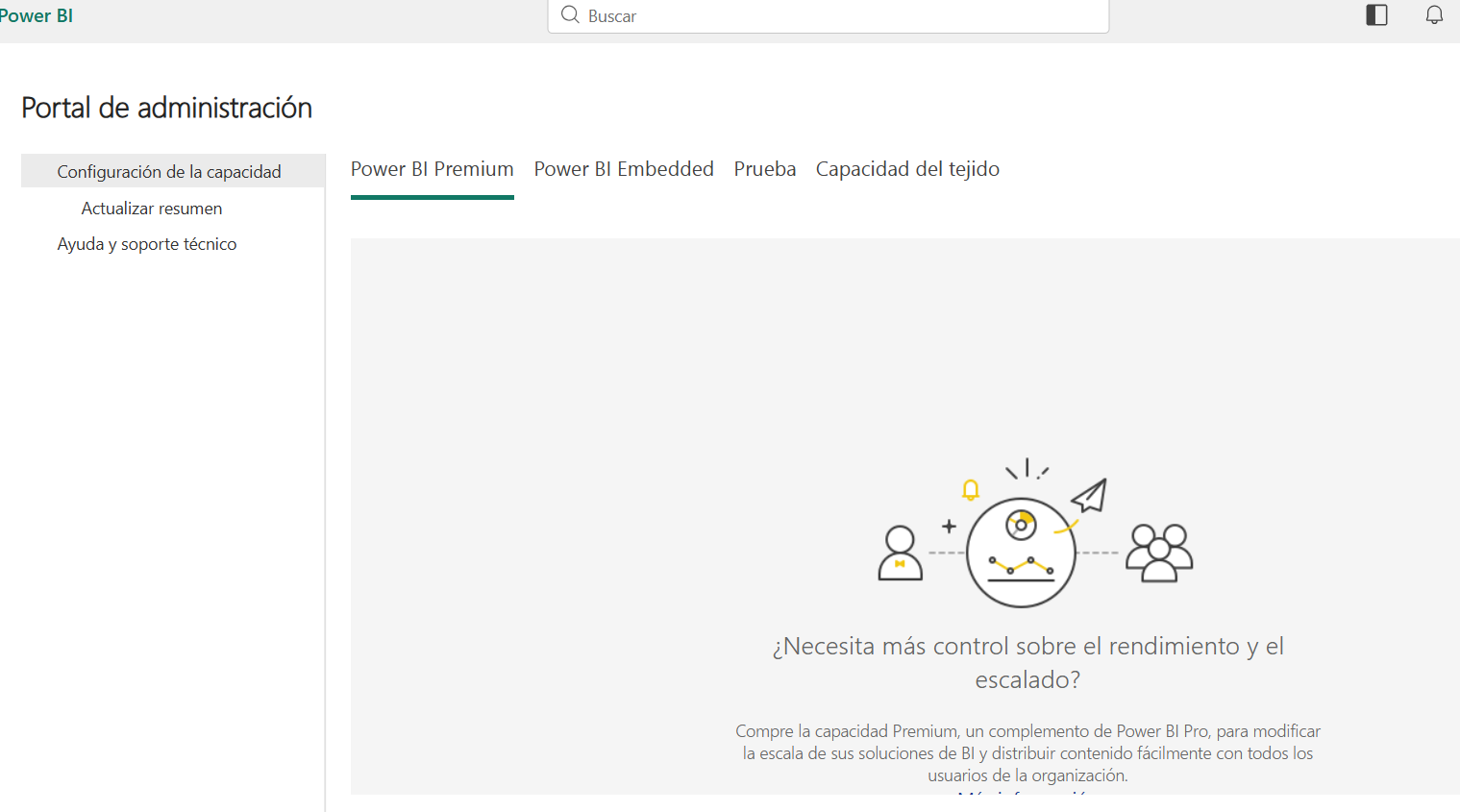Click the paper plane illustration icon
The height and width of the screenshot is (812, 1460).
tap(1090, 496)
